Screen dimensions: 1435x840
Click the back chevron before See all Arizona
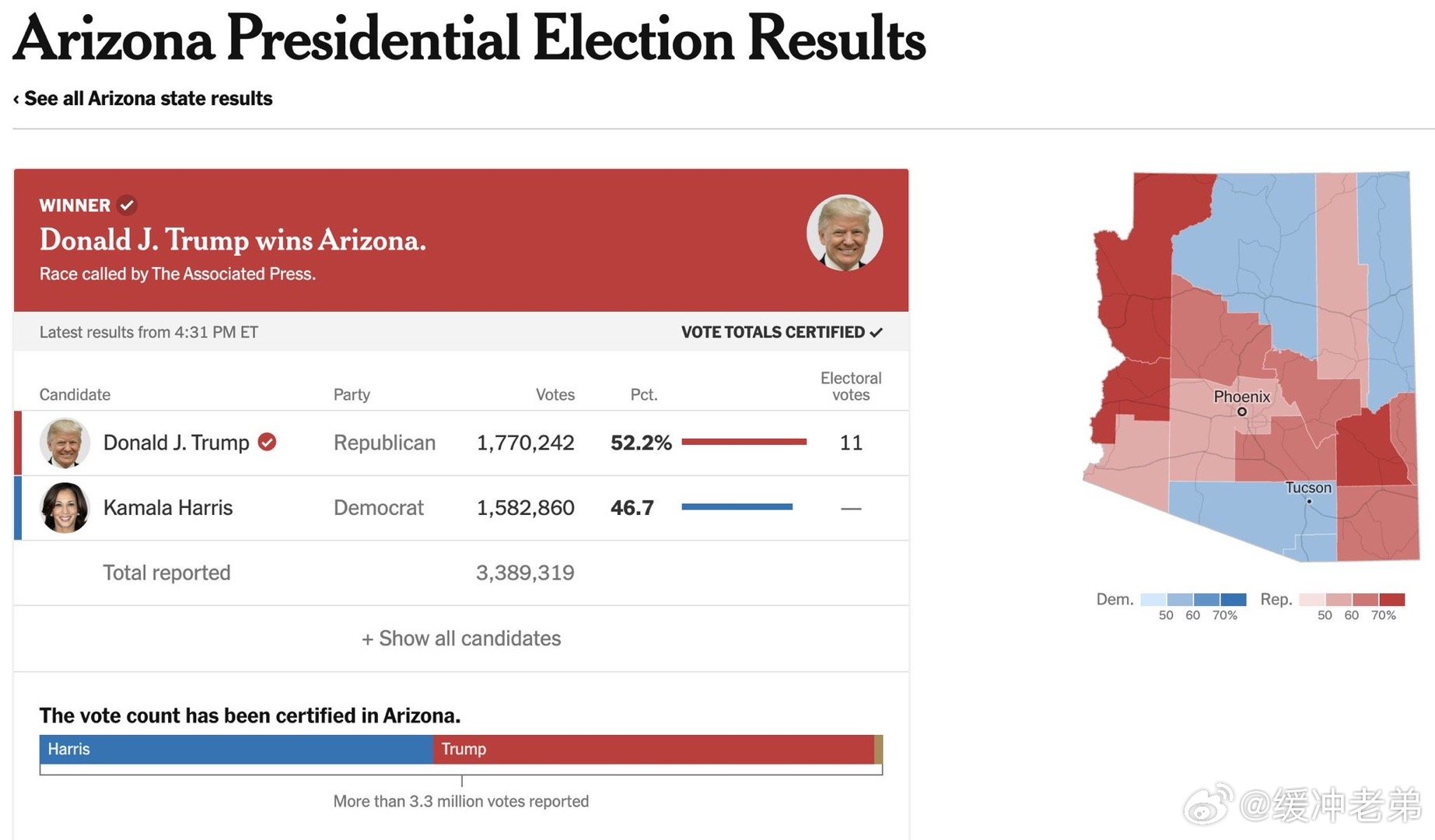click(x=16, y=99)
